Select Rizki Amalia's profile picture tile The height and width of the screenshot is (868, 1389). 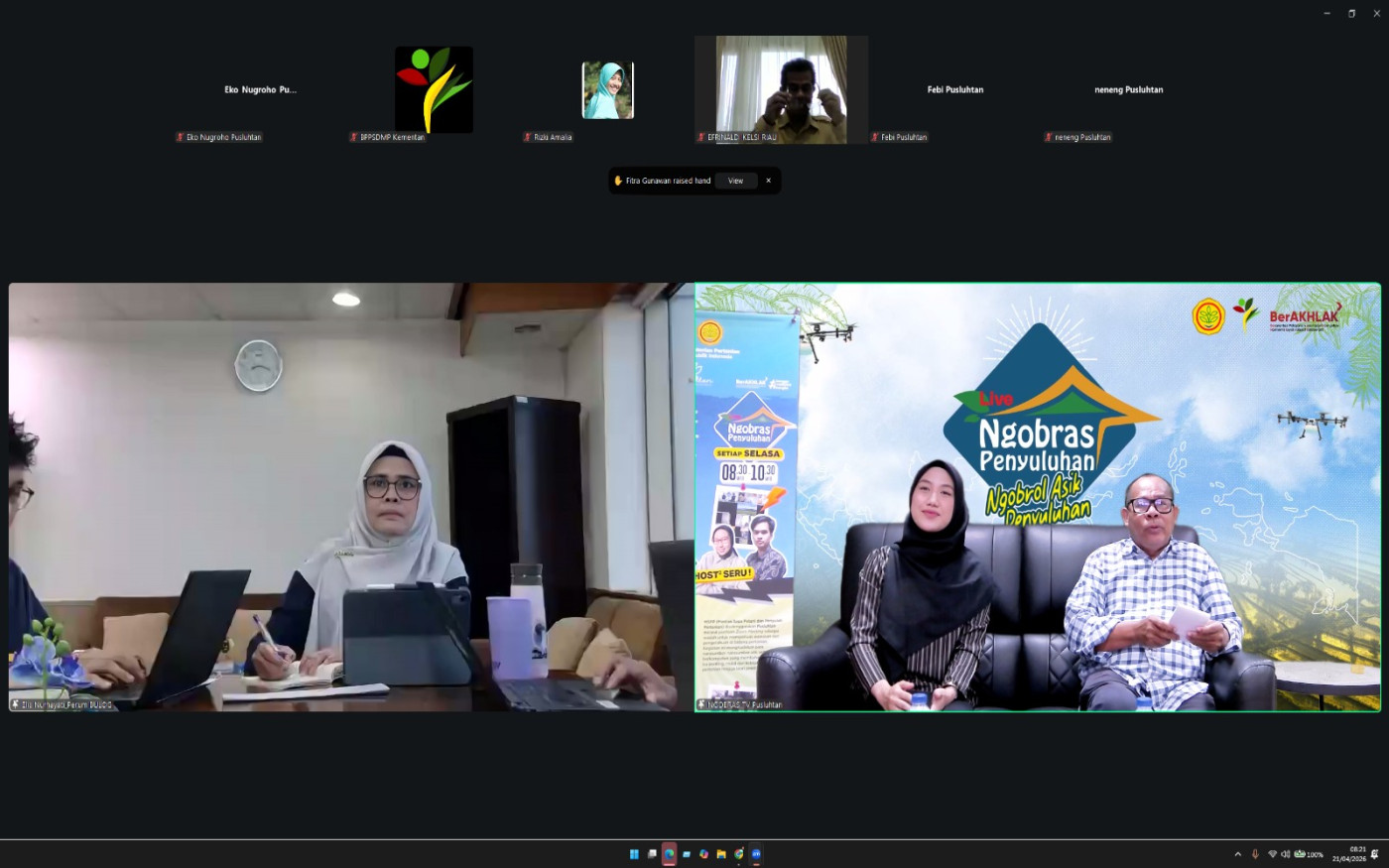click(607, 90)
